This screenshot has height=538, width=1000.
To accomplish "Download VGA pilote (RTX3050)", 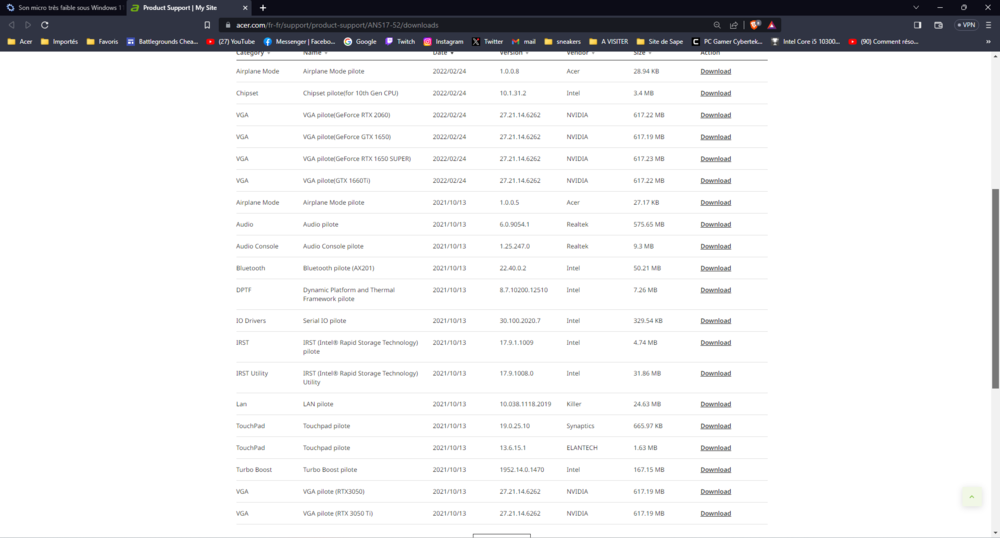I will click(716, 491).
